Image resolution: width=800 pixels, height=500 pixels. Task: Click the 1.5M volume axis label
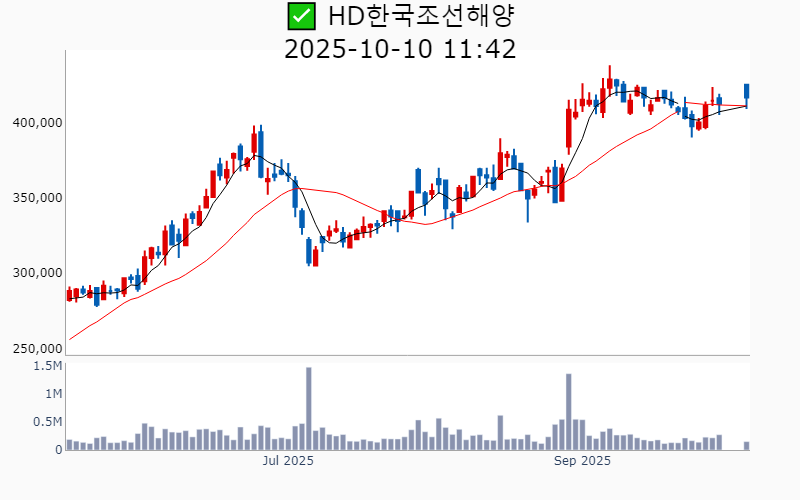[47, 366]
